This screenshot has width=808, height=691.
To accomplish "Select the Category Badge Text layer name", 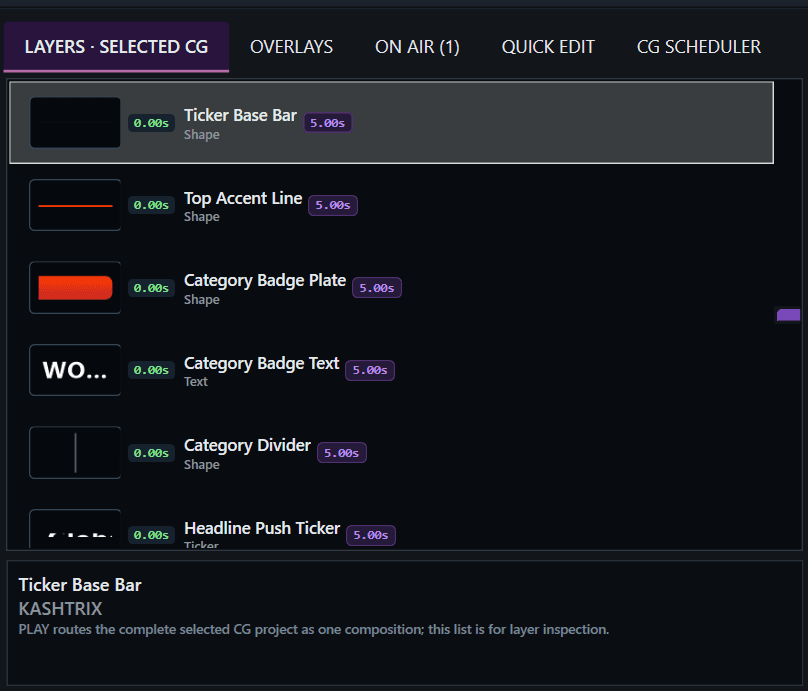I will pos(261,363).
